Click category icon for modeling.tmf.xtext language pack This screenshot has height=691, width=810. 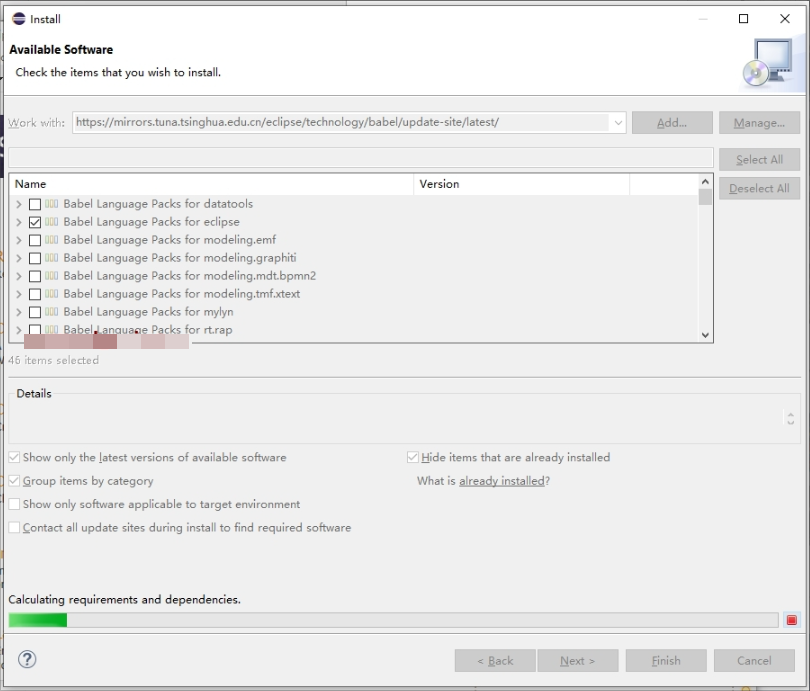pyautogui.click(x=51, y=294)
